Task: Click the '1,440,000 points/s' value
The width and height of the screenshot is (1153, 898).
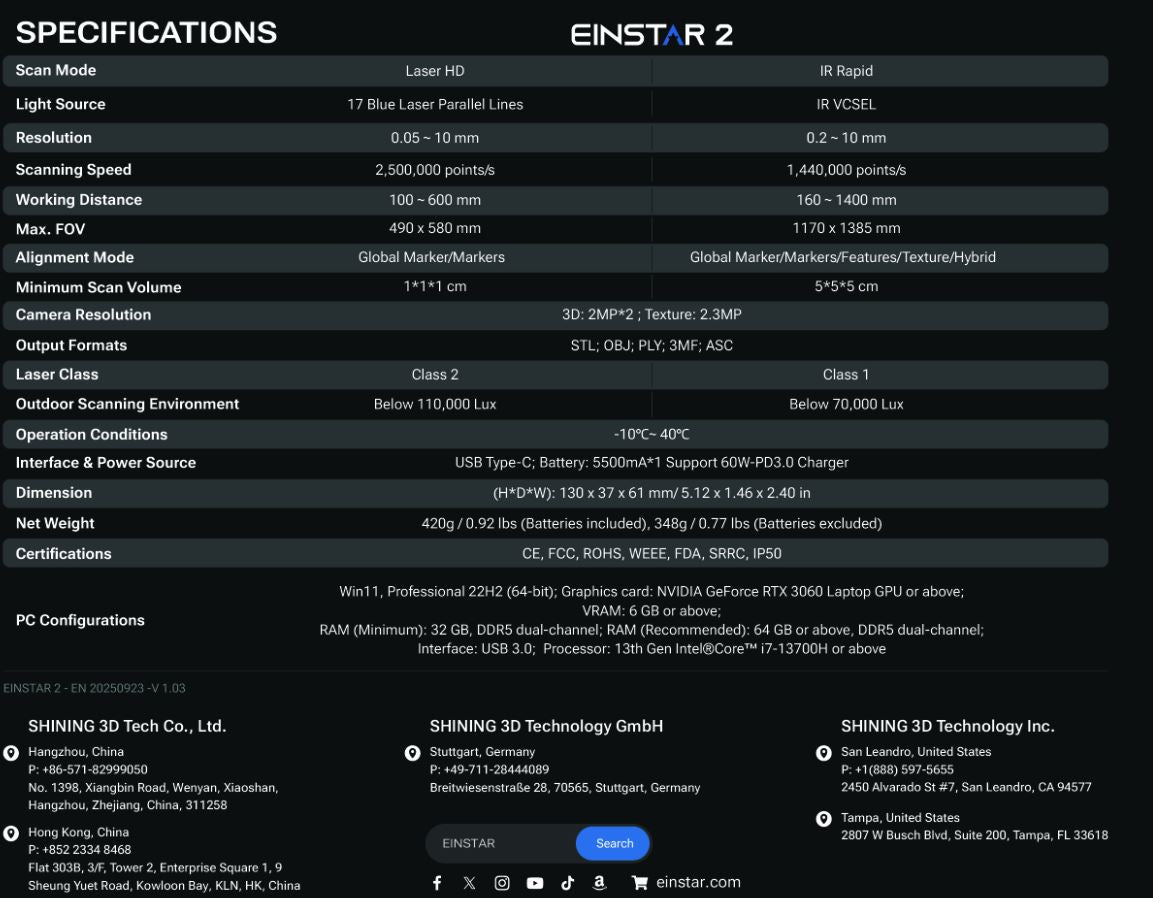Action: [x=846, y=170]
